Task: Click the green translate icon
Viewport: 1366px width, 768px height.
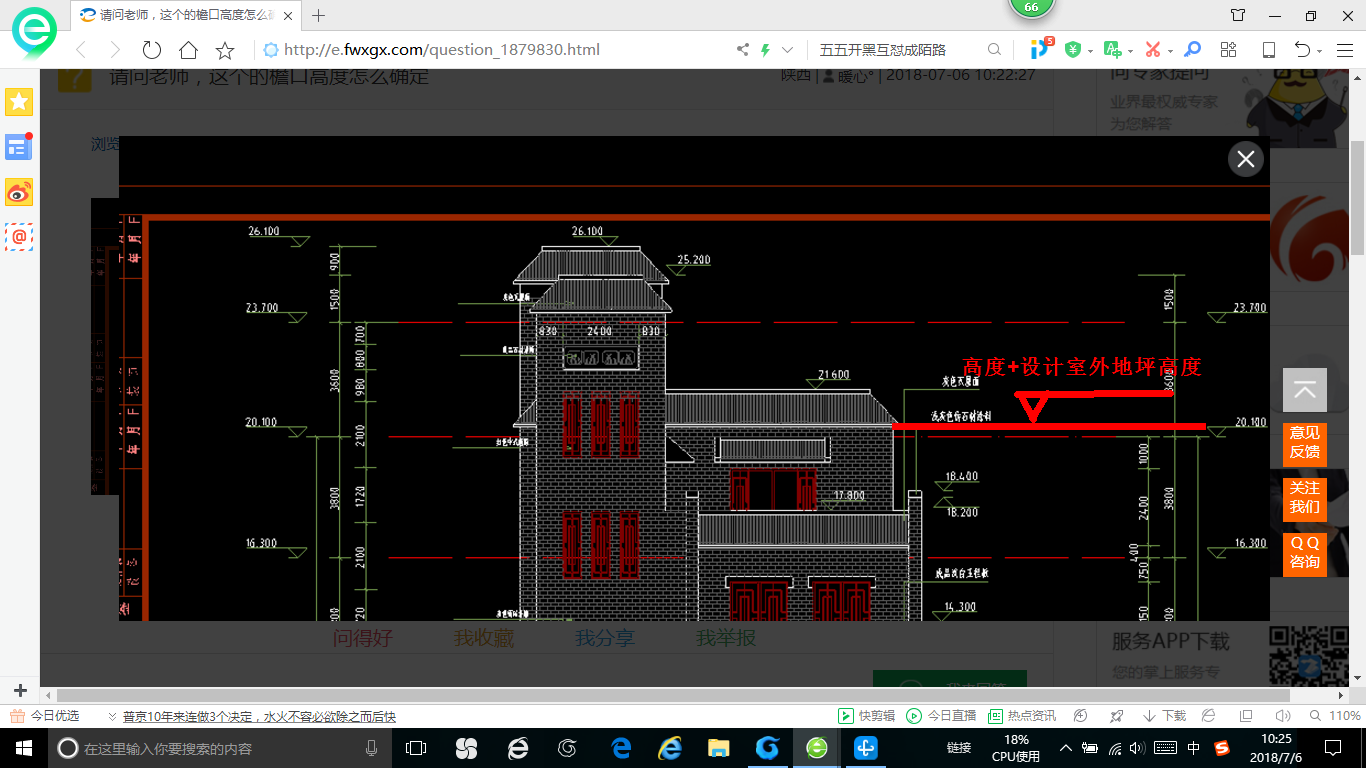Action: [1112, 49]
